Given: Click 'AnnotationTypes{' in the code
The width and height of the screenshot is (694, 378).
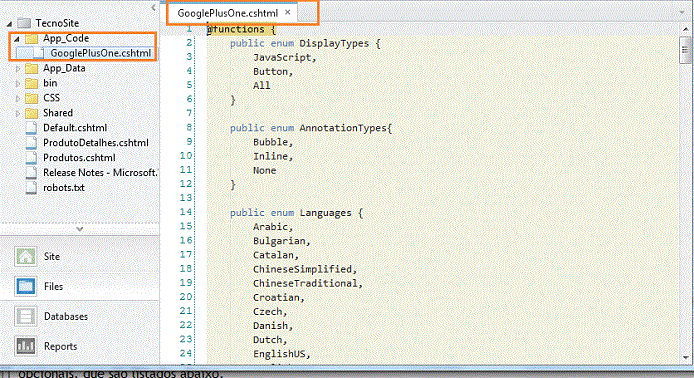Looking at the screenshot, I should (346, 128).
